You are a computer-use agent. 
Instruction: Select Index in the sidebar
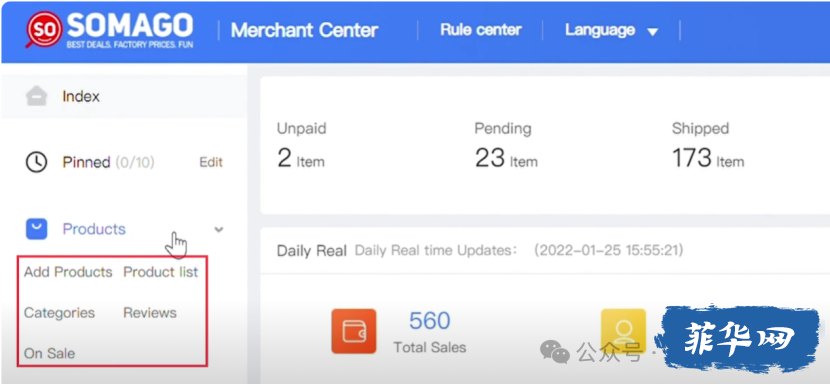[x=81, y=96]
